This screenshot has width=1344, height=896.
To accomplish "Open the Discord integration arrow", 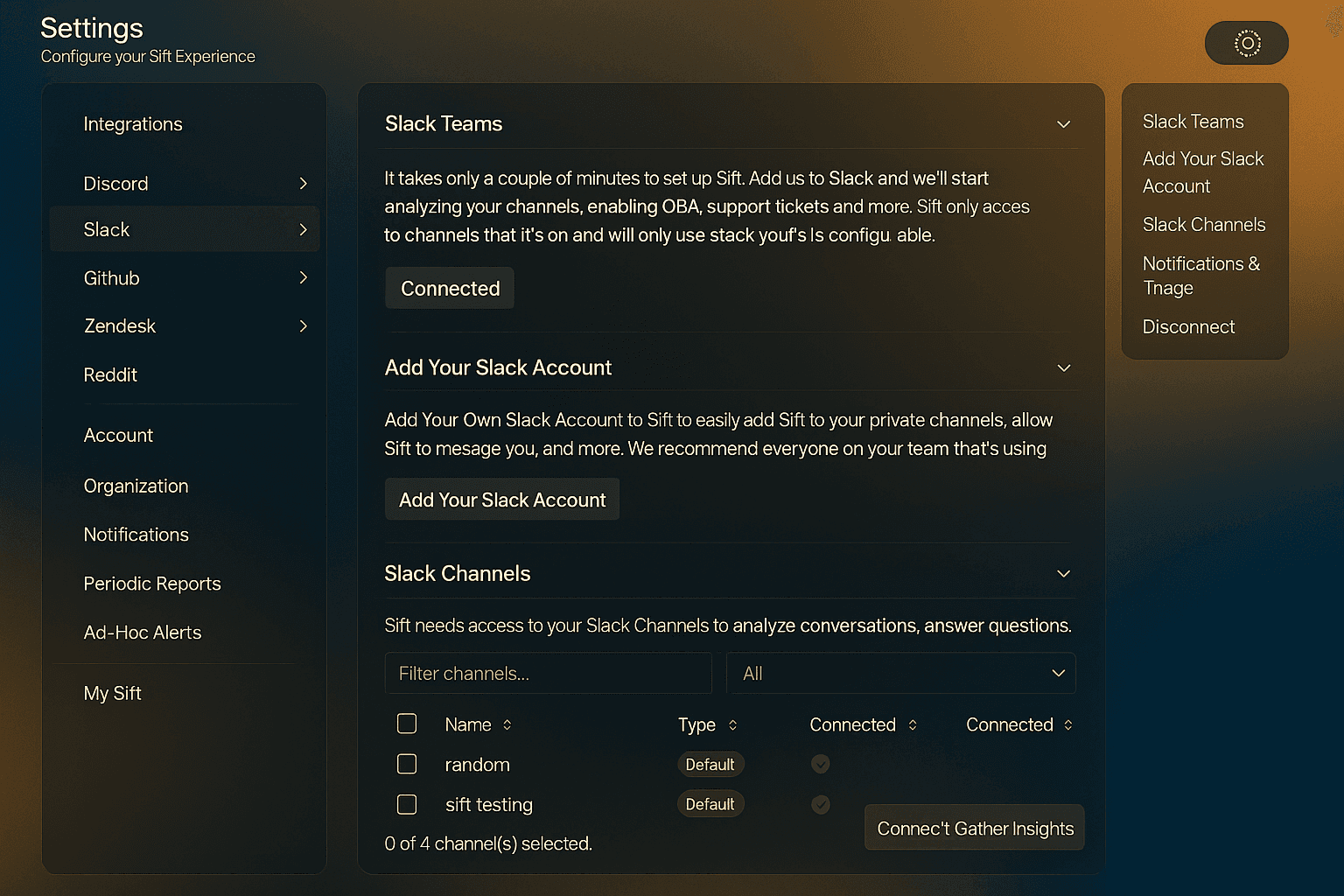I will tap(304, 184).
